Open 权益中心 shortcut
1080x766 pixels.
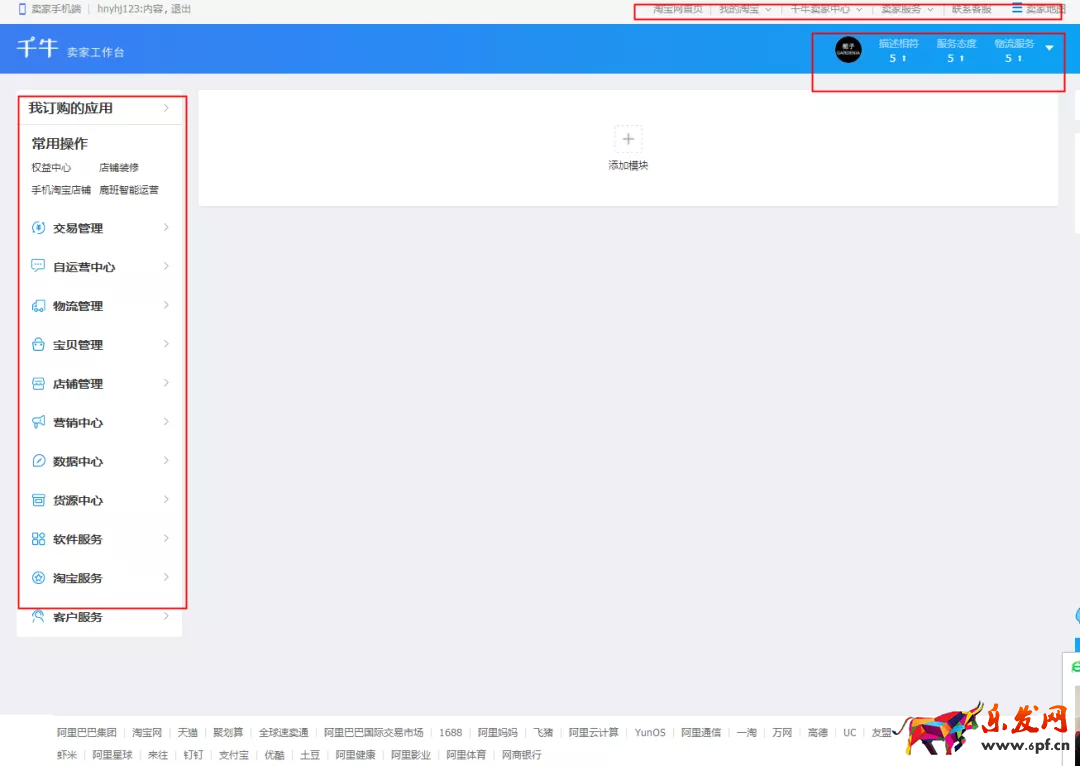click(x=51, y=167)
